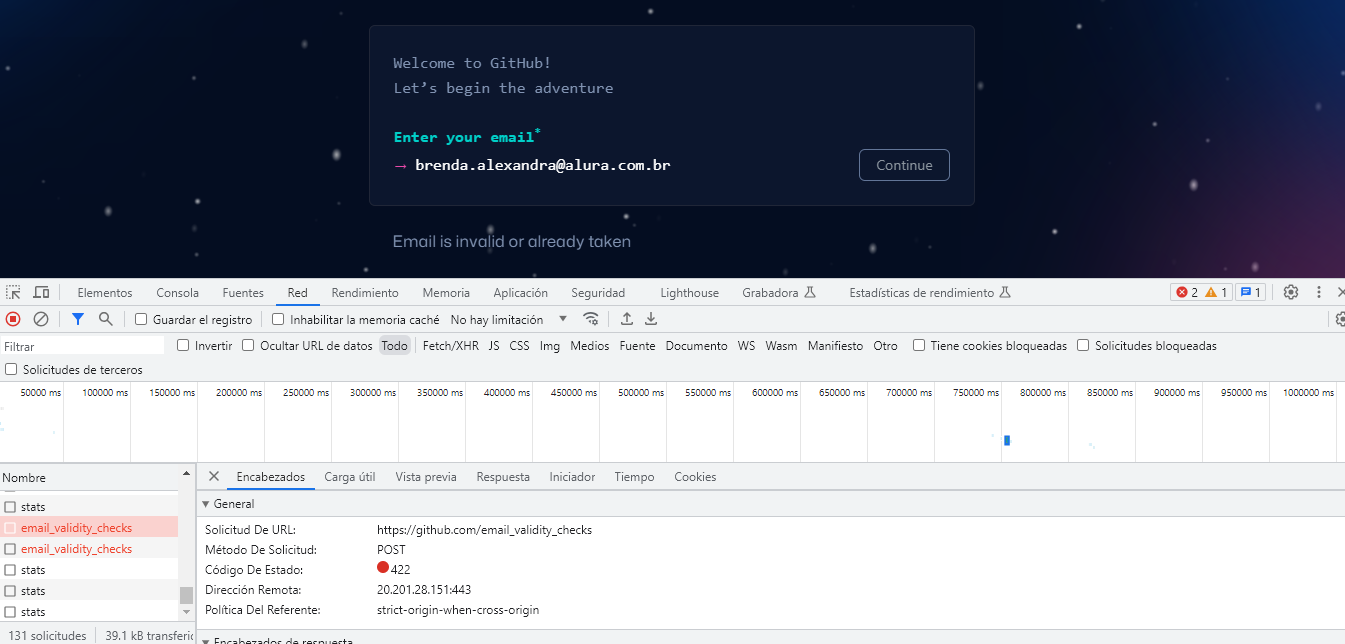This screenshot has height=644, width=1345.
Task: Activate the inspect element picker icon
Action: click(13, 292)
